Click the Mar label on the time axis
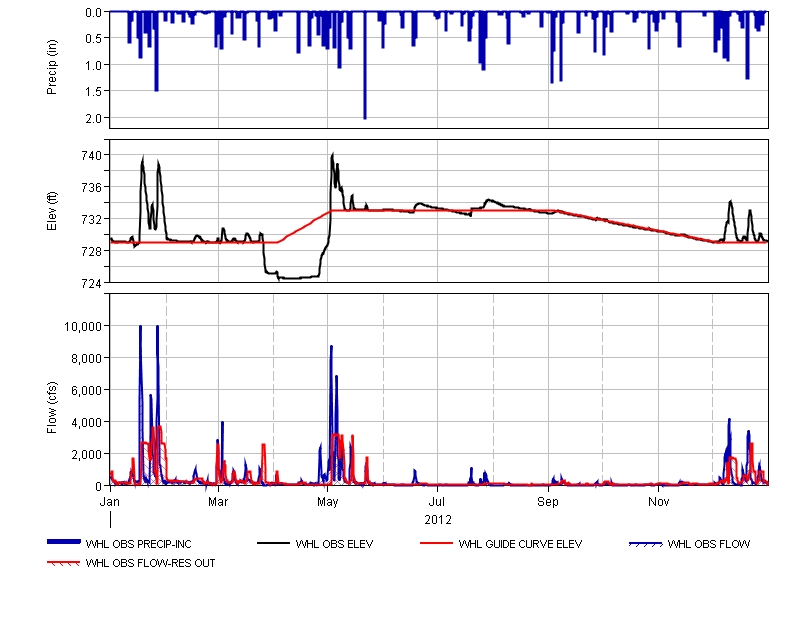 (x=219, y=499)
